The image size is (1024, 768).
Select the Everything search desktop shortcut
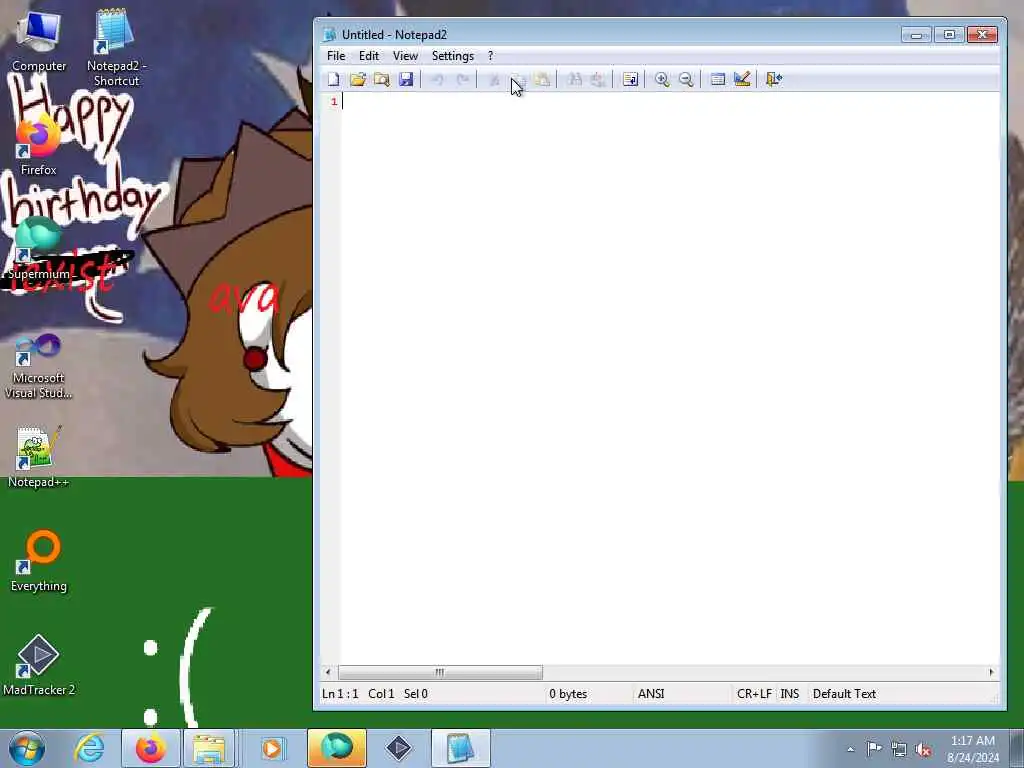click(39, 562)
